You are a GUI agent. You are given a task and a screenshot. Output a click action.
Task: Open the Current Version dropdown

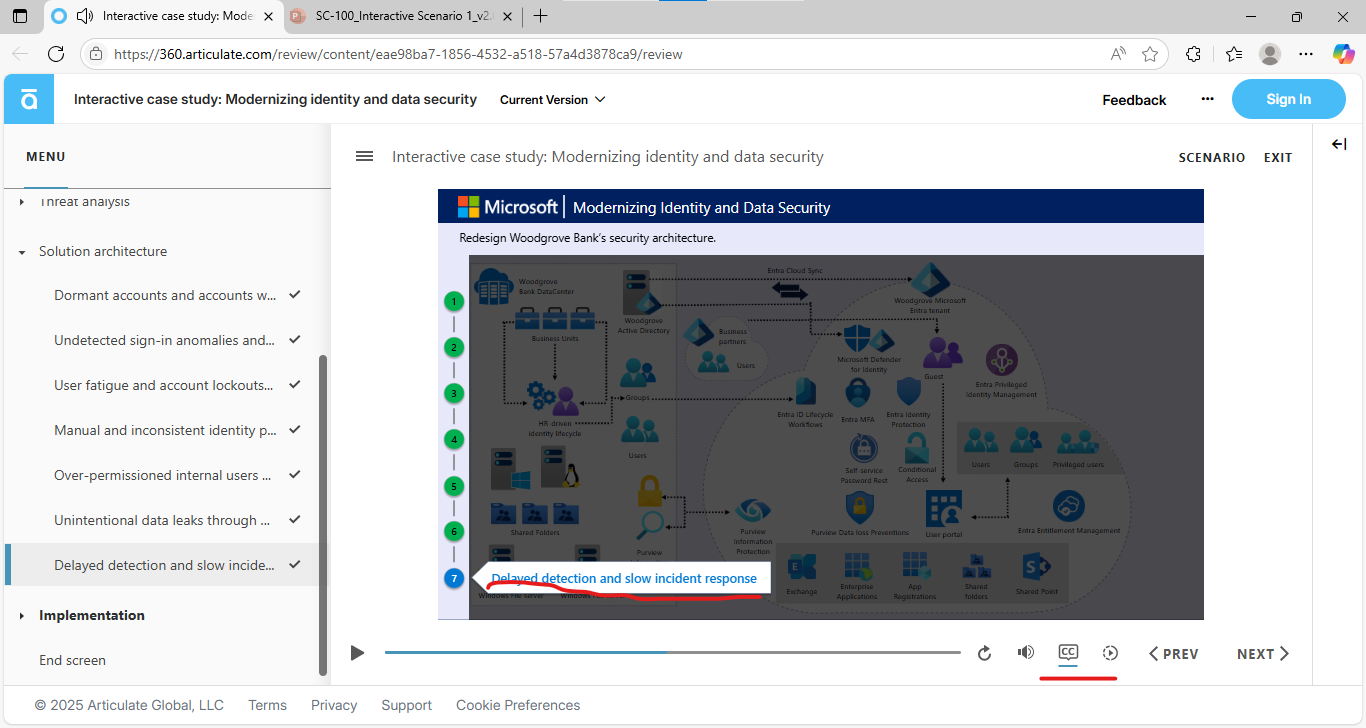tap(553, 100)
